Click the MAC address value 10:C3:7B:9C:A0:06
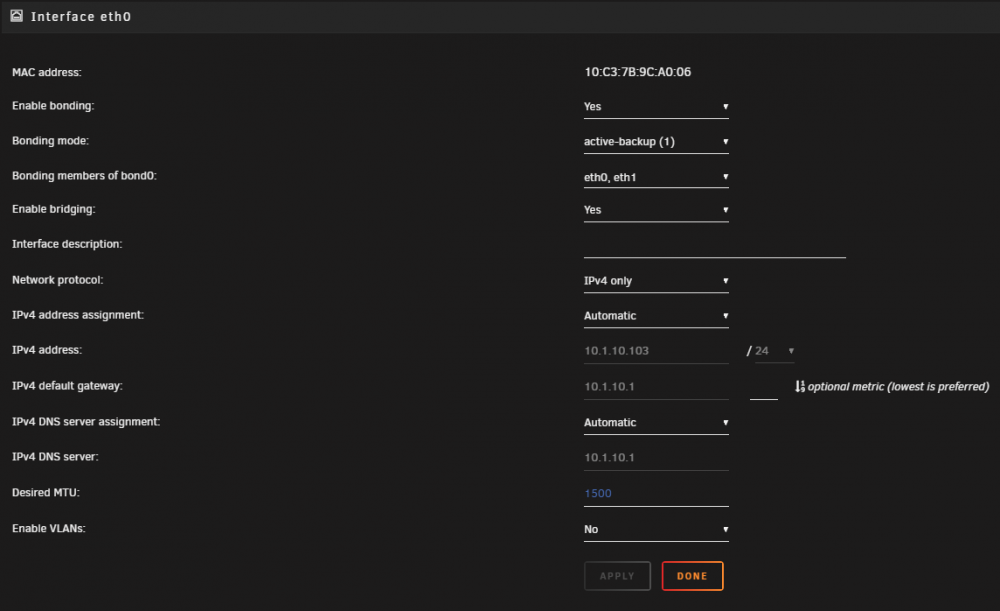The image size is (1000, 611). tap(637, 72)
